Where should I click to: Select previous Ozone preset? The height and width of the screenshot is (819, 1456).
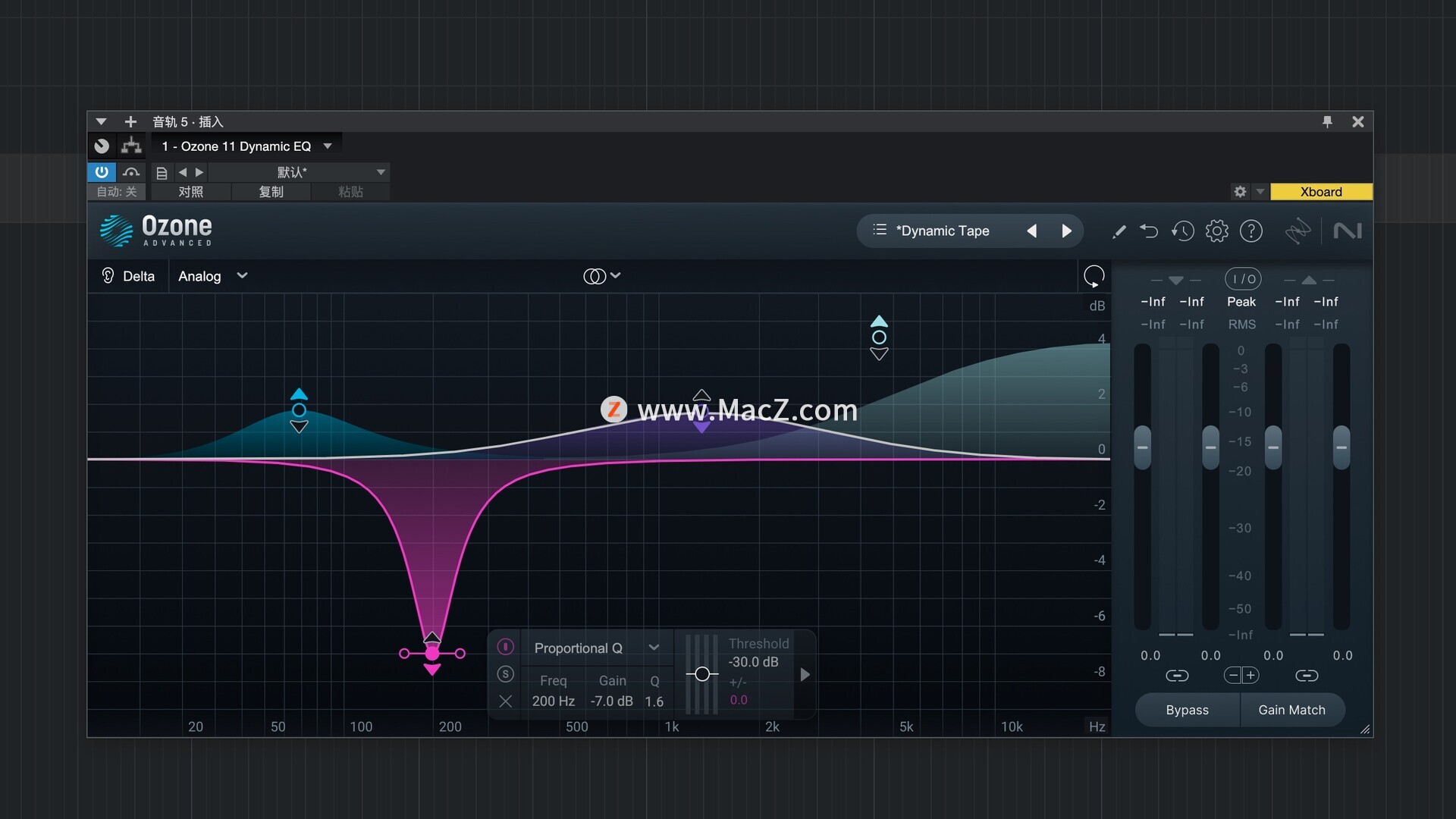pos(1031,231)
